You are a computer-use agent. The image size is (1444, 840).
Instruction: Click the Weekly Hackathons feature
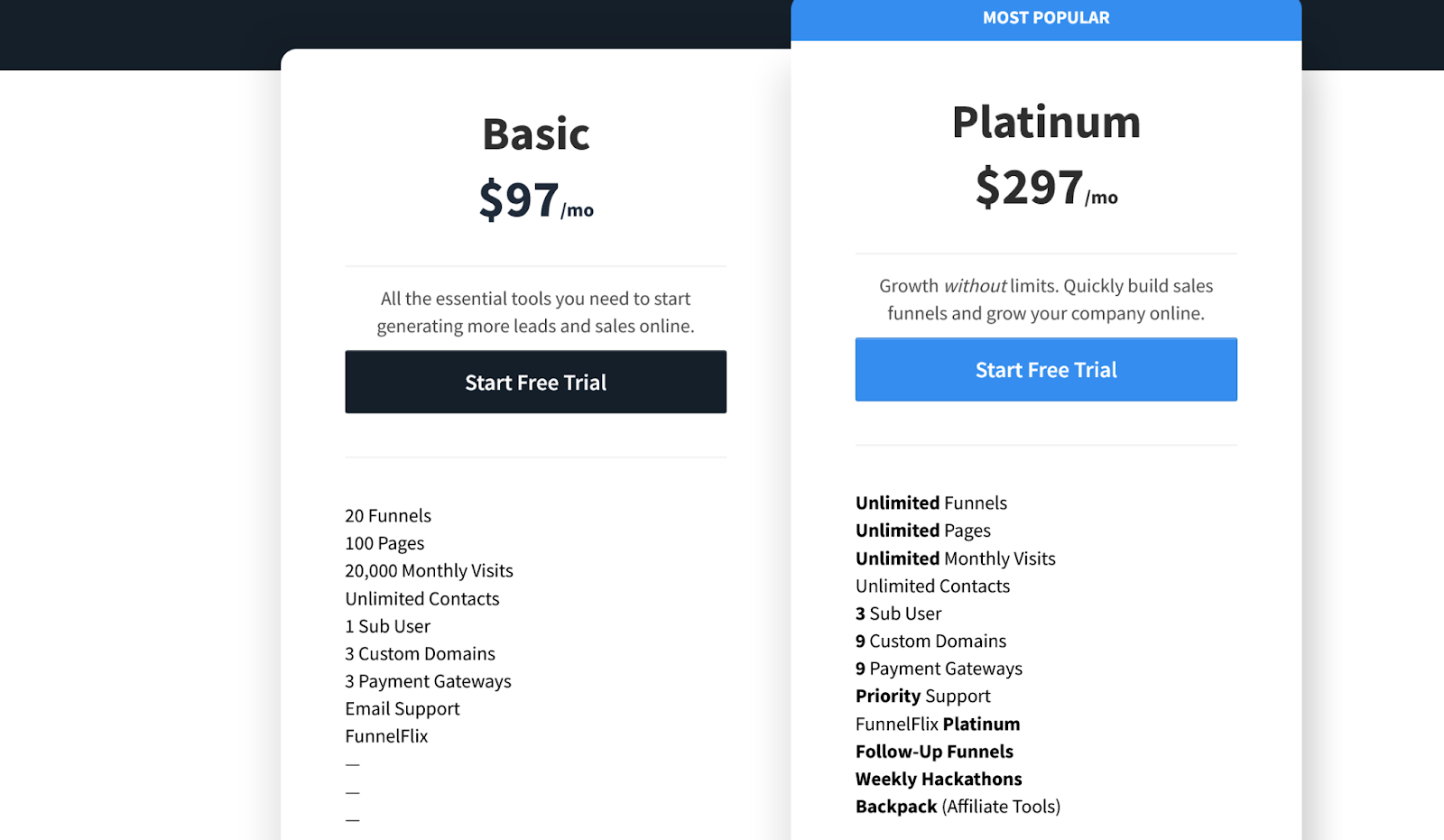pos(939,780)
